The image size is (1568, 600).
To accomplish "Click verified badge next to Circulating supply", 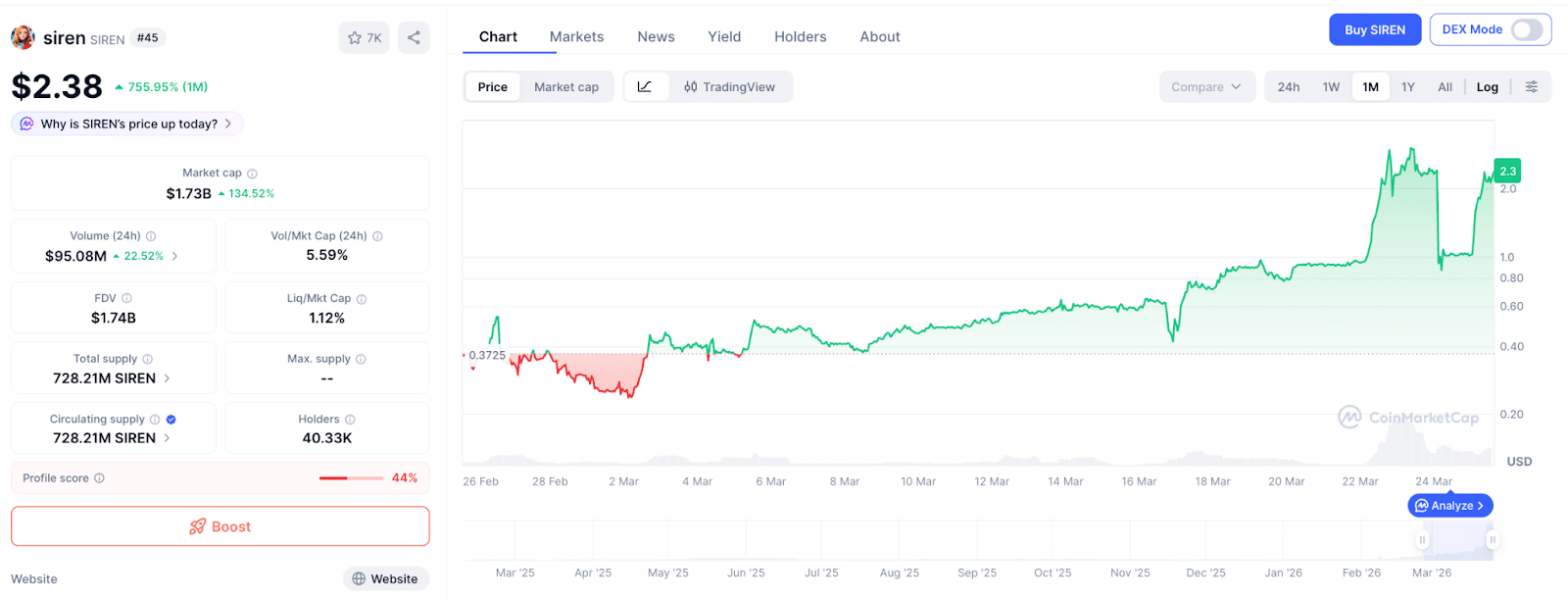I will click(171, 420).
